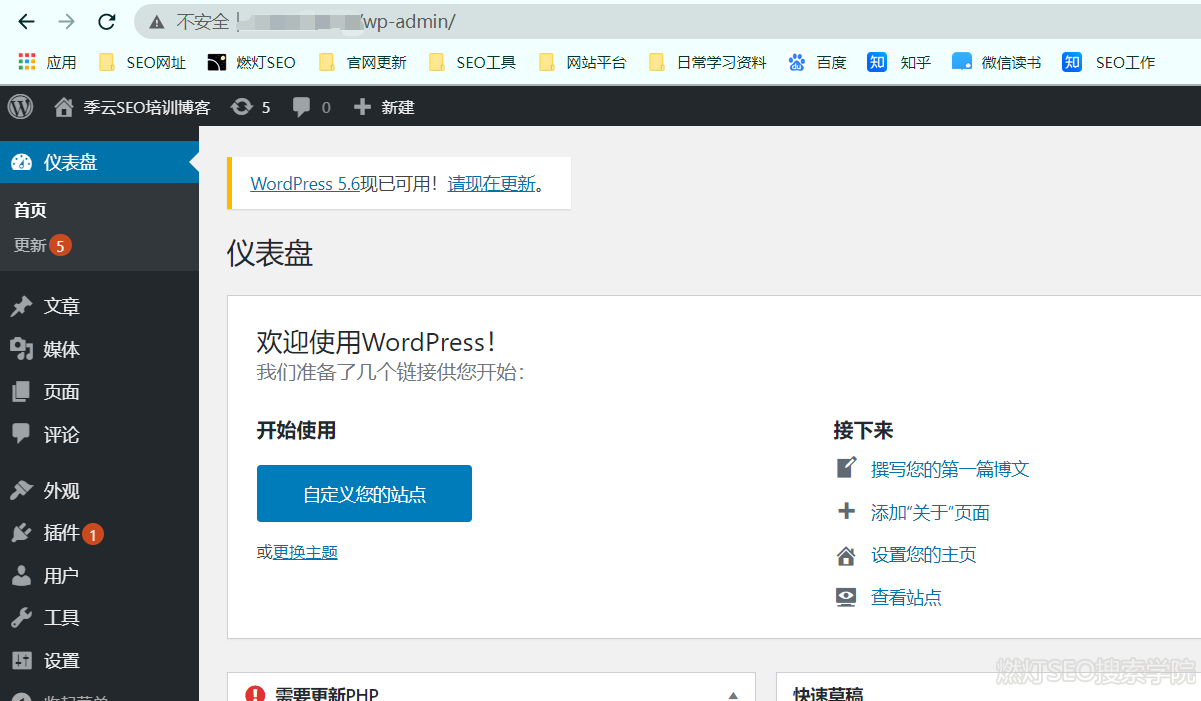Screen dimensions: 1201x701
Task: Collapse the 需要更新PHP panel arrow
Action: (x=733, y=695)
